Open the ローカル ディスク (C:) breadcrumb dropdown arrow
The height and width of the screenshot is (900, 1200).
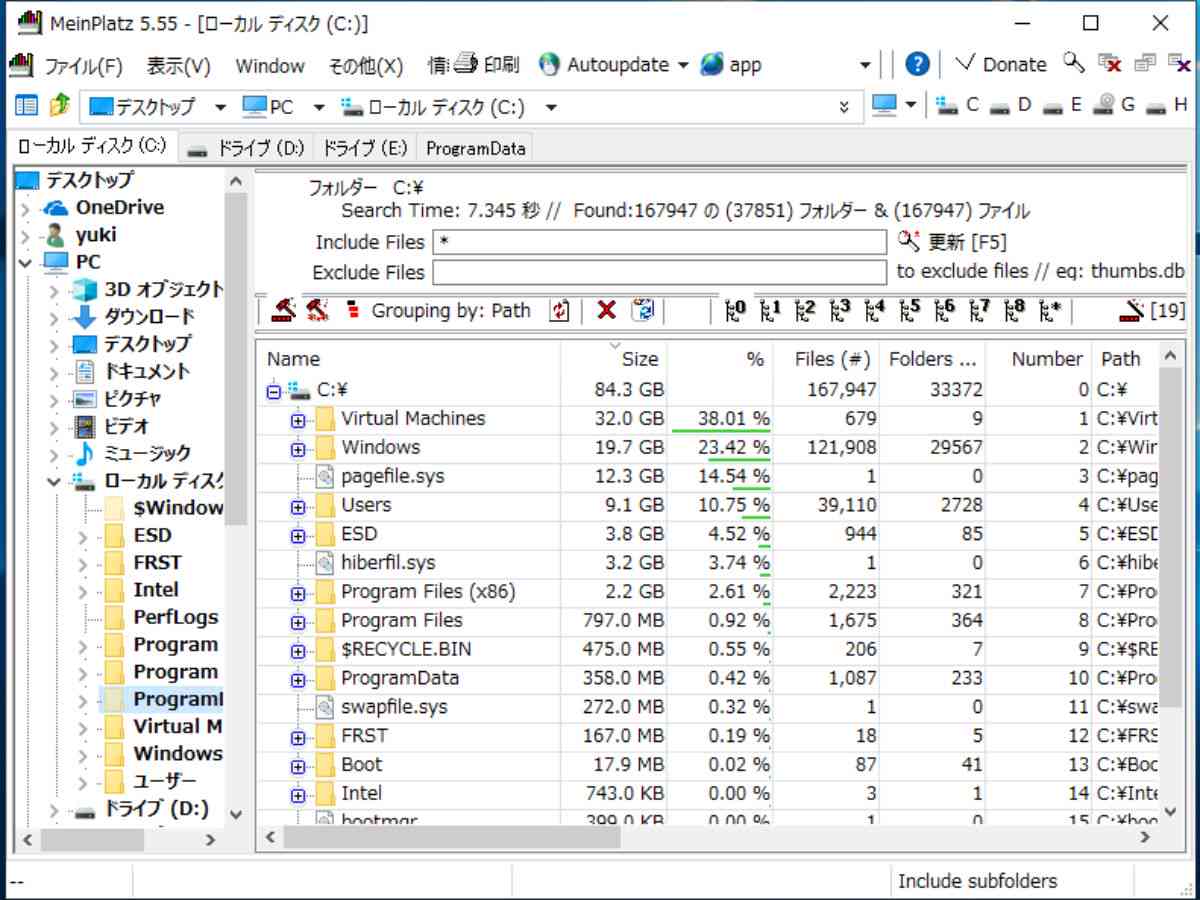click(551, 107)
